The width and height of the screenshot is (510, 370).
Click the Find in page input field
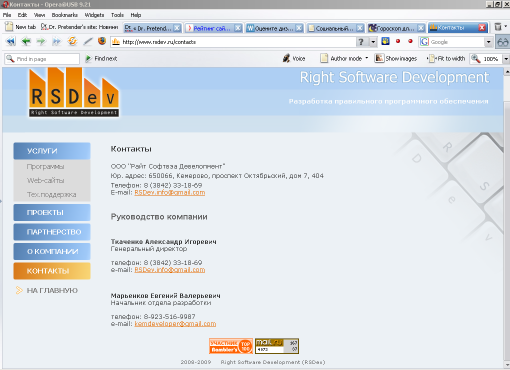(42, 59)
